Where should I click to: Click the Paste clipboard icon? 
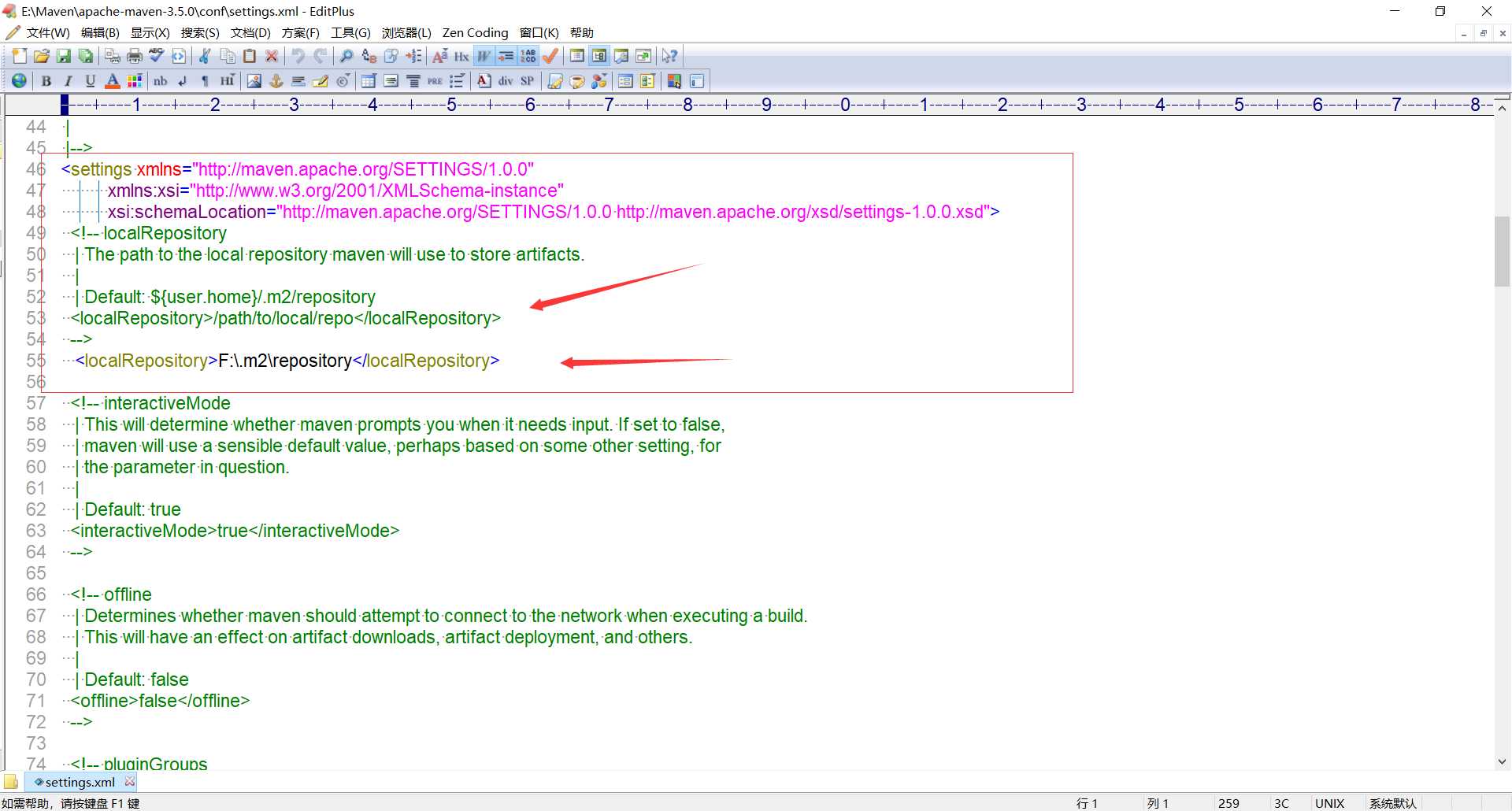250,56
